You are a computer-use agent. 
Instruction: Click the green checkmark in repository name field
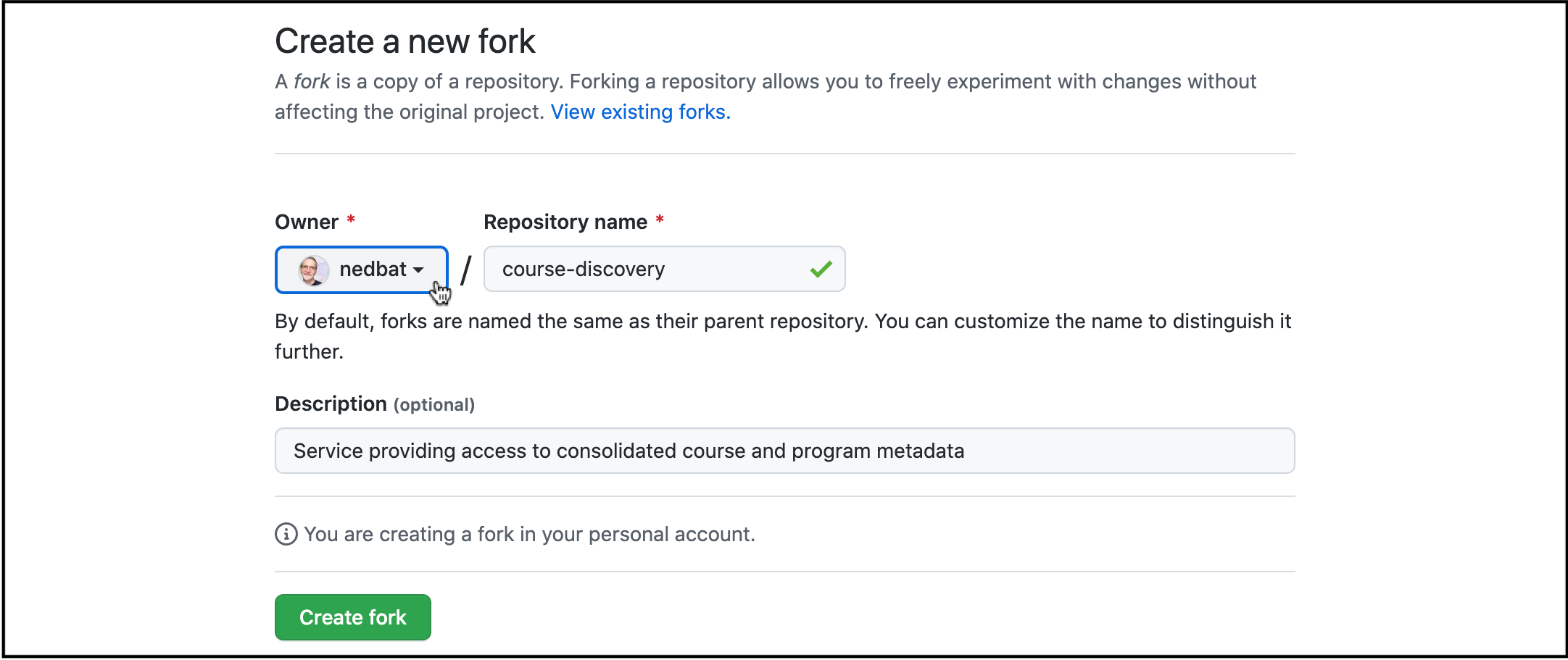(821, 269)
